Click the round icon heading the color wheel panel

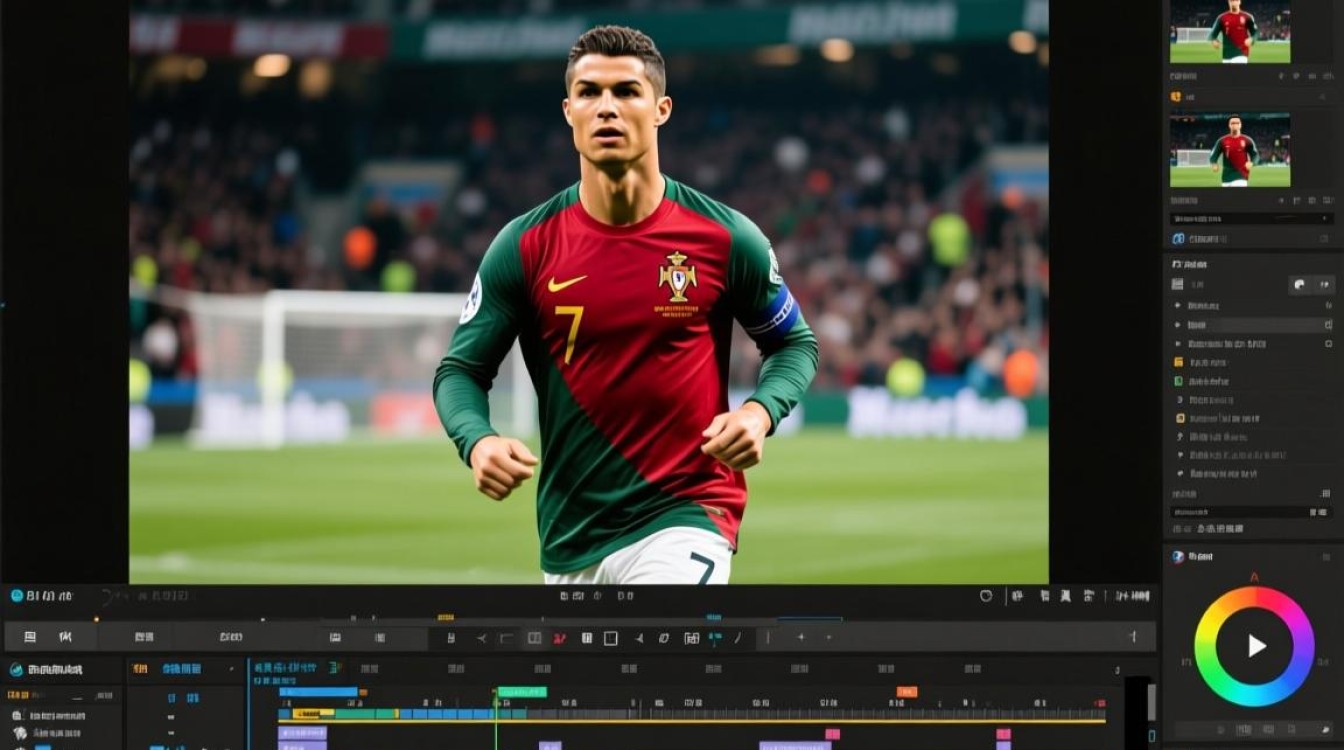(1178, 557)
